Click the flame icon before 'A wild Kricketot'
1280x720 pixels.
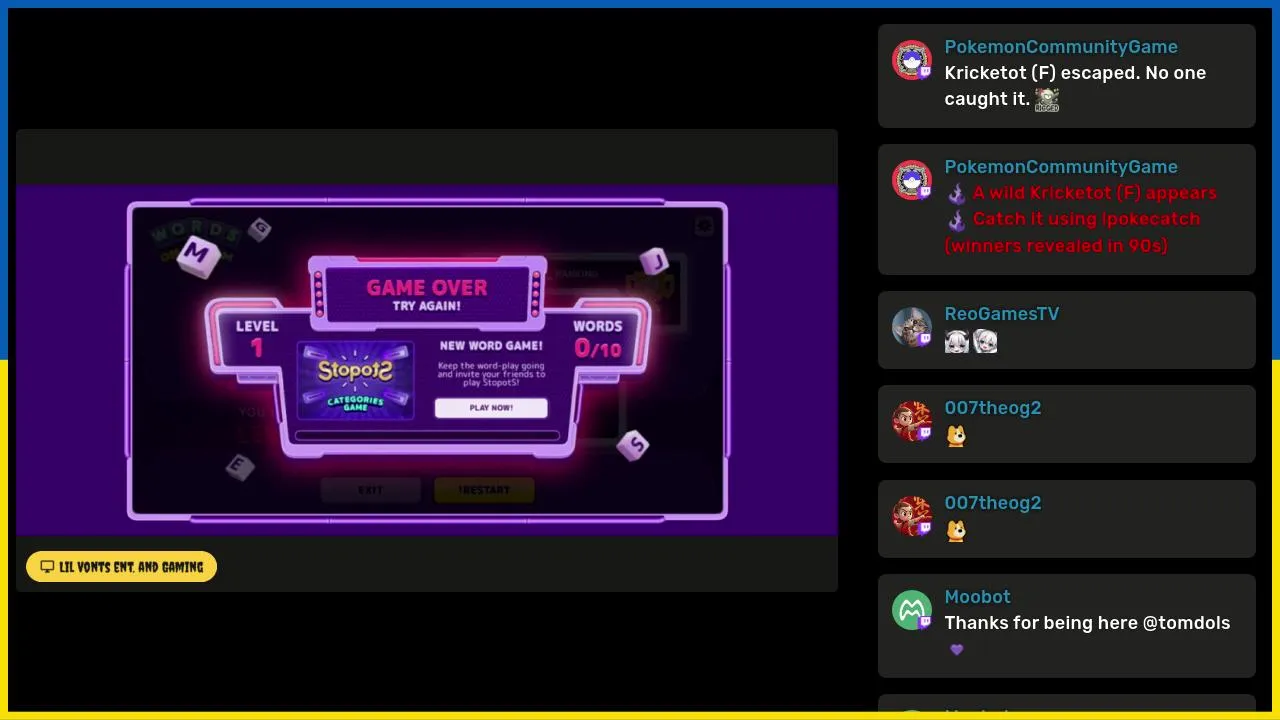coord(956,193)
